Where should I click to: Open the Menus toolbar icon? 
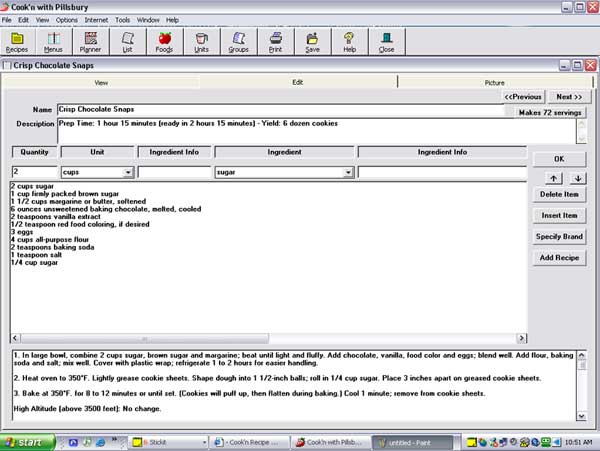pyautogui.click(x=53, y=42)
